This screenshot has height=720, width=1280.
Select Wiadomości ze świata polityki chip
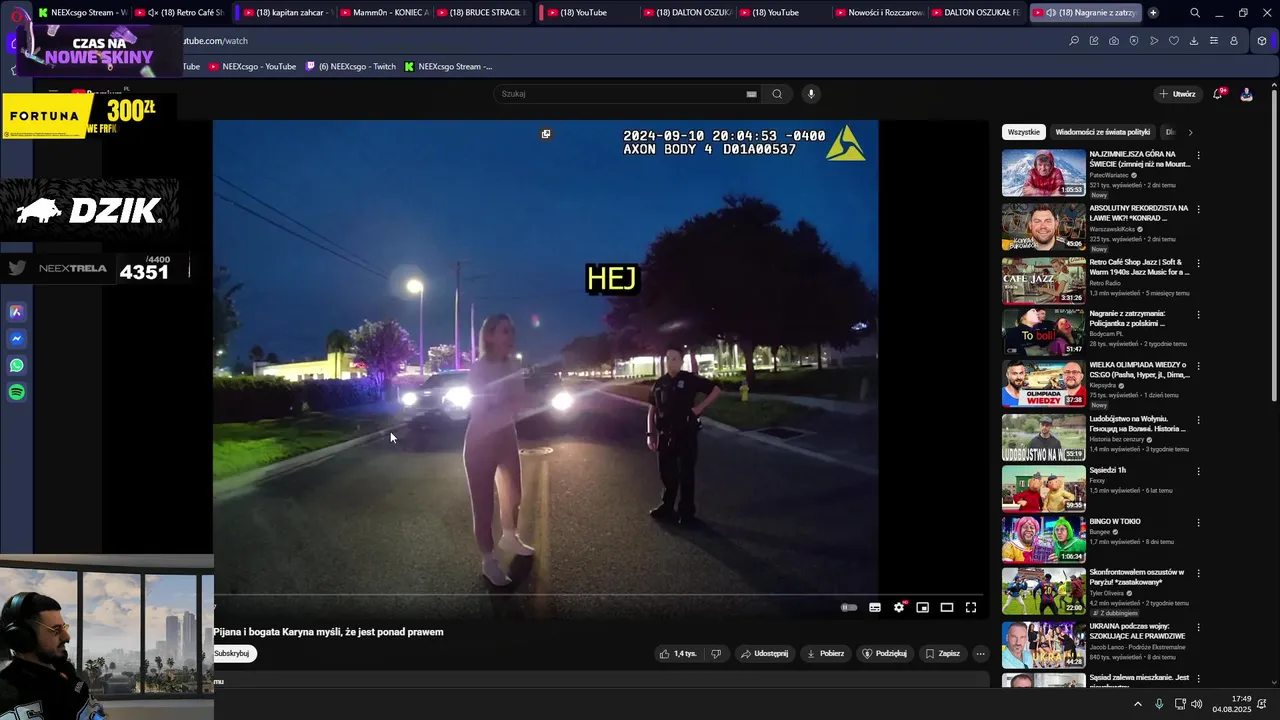click(x=1103, y=132)
